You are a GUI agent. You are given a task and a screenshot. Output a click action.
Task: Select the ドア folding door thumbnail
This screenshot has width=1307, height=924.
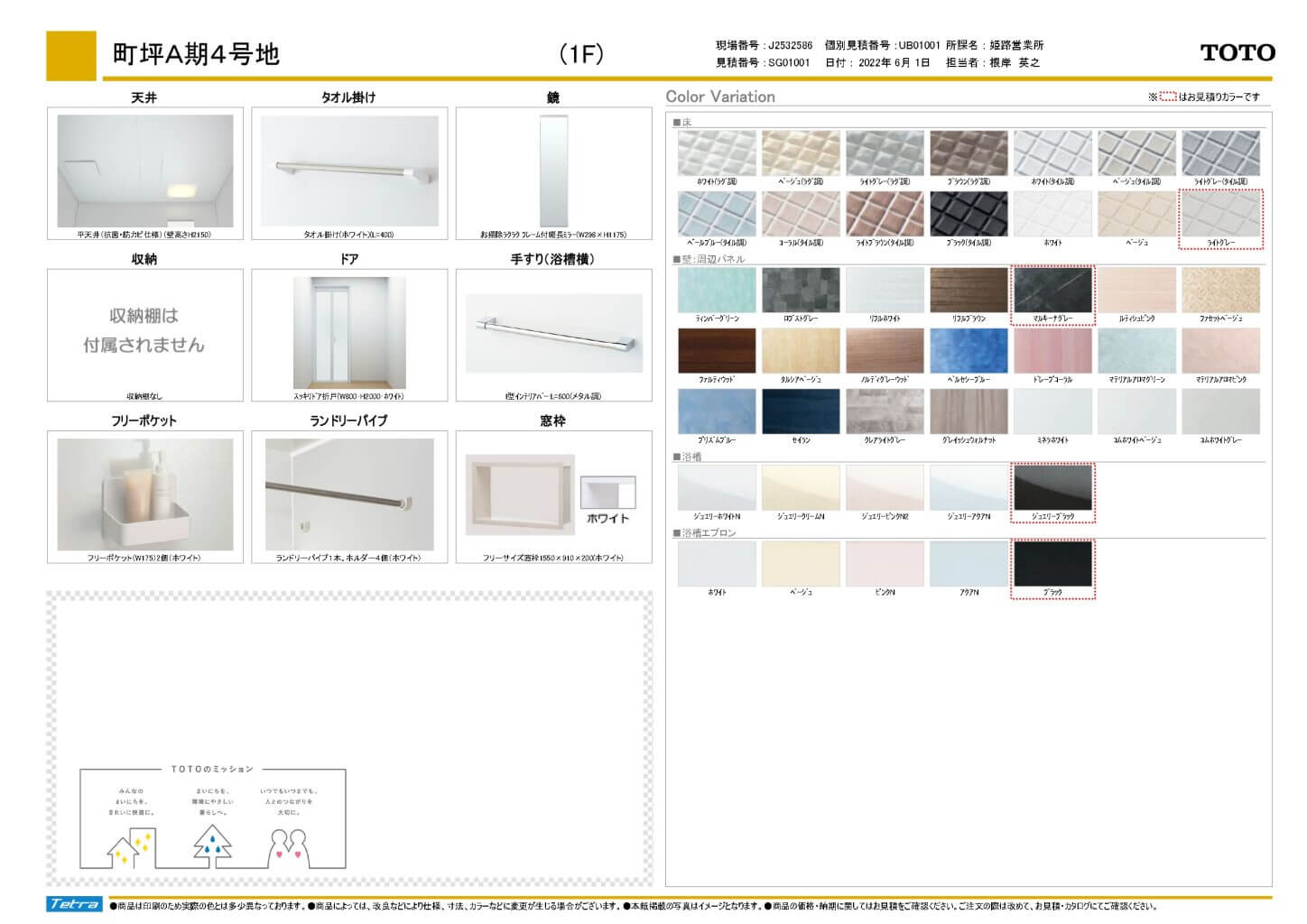[349, 332]
